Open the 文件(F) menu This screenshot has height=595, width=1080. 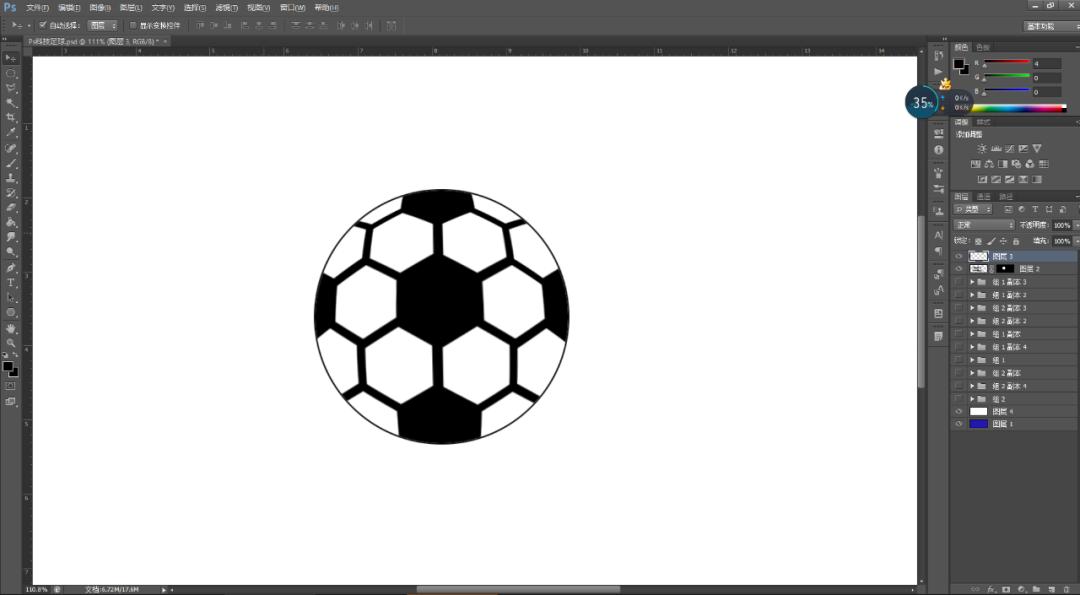point(37,8)
